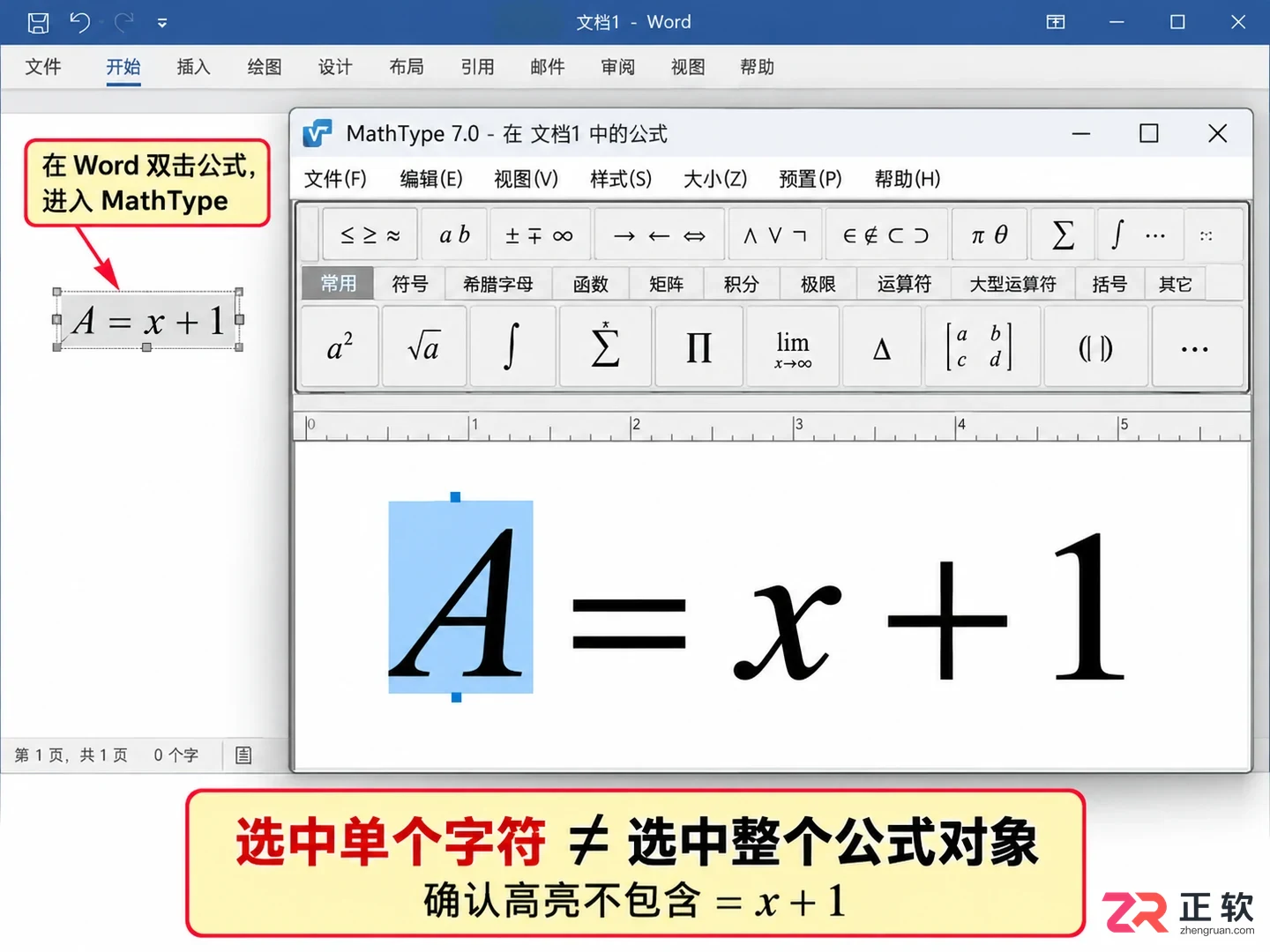Select the 开始 ribbon tab
Image resolution: width=1270 pixels, height=952 pixels.
123,67
